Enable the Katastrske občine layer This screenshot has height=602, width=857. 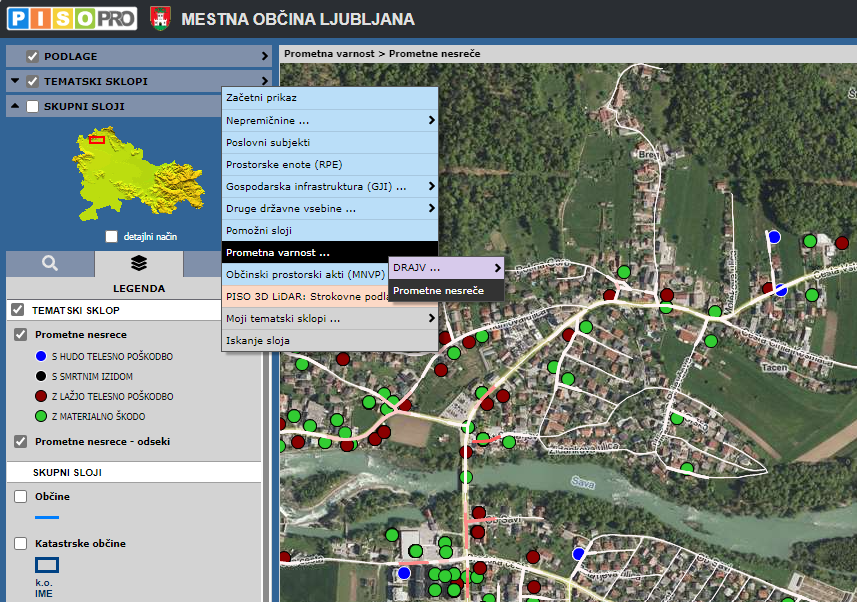click(x=21, y=543)
